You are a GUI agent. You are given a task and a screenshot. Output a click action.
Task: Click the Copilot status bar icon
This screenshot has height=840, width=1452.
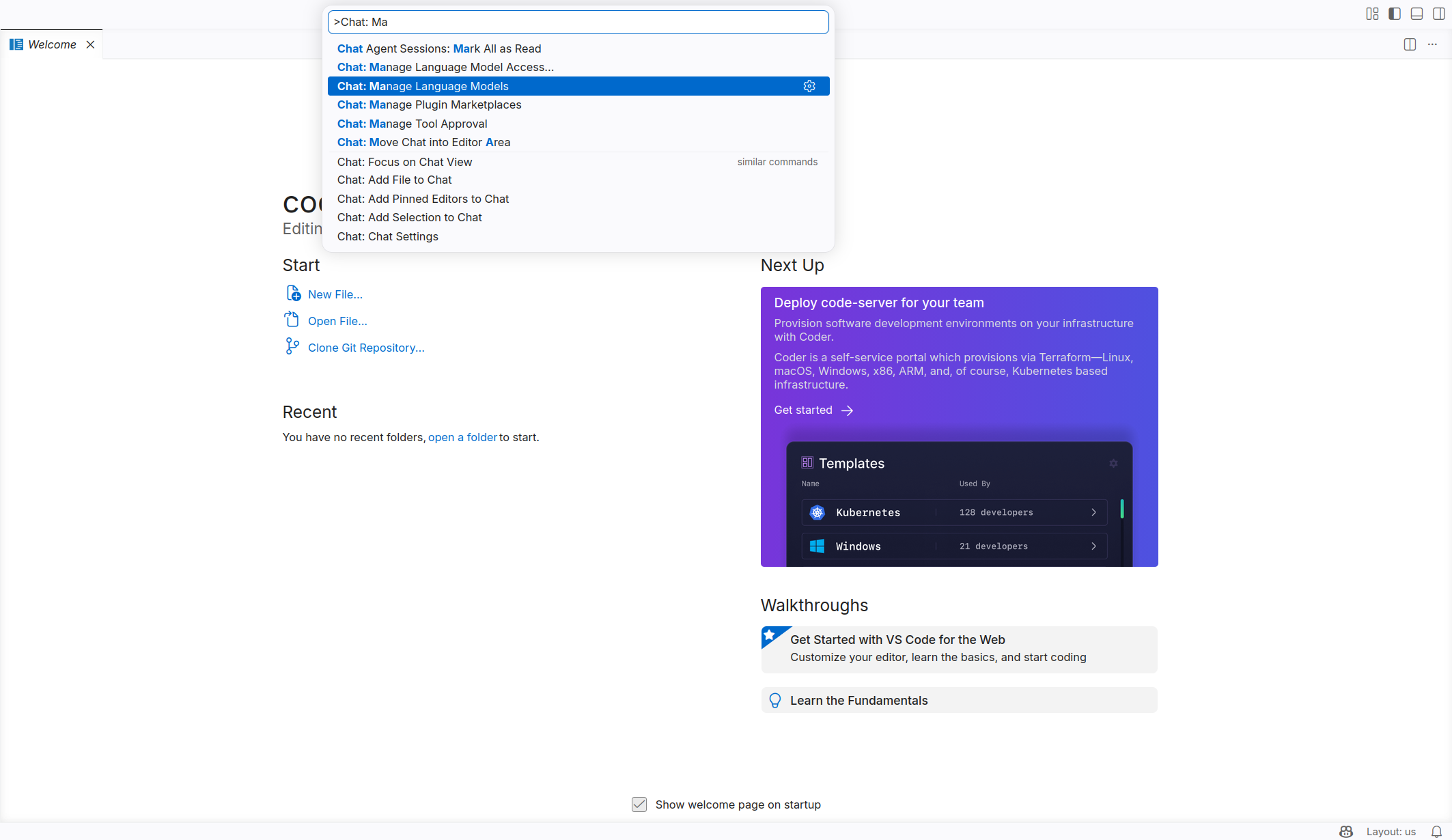(1345, 831)
